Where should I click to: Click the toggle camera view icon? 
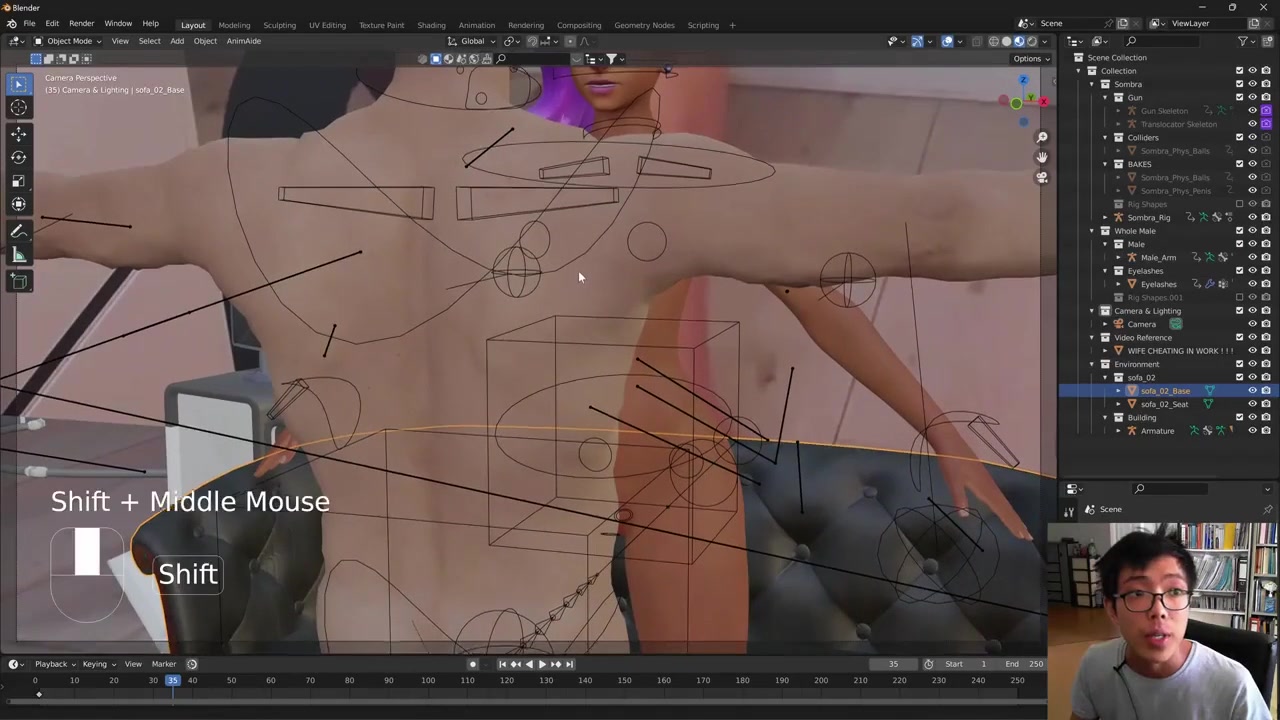coord(1041,178)
